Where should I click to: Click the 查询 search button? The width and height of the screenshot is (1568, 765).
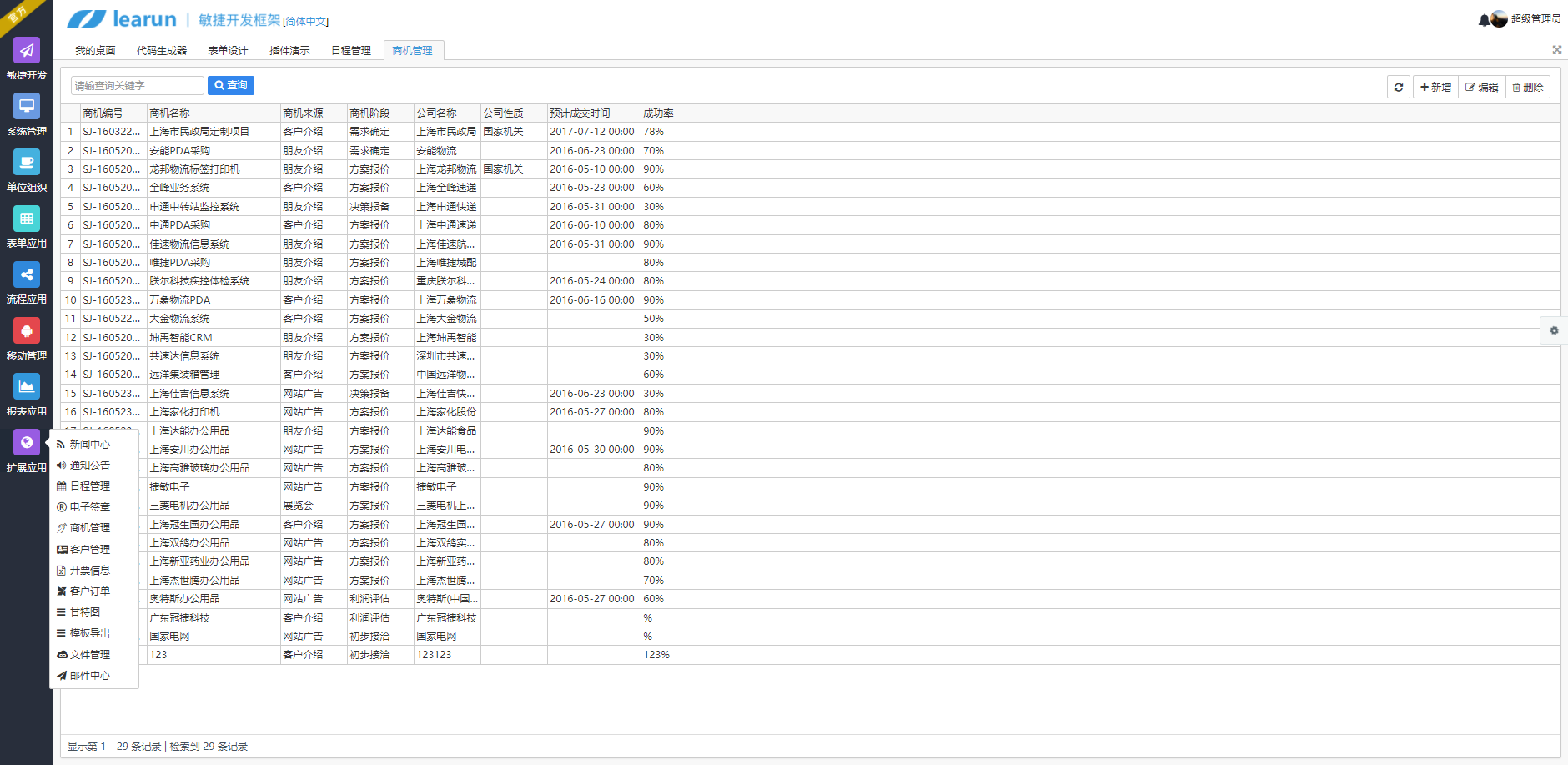(231, 85)
